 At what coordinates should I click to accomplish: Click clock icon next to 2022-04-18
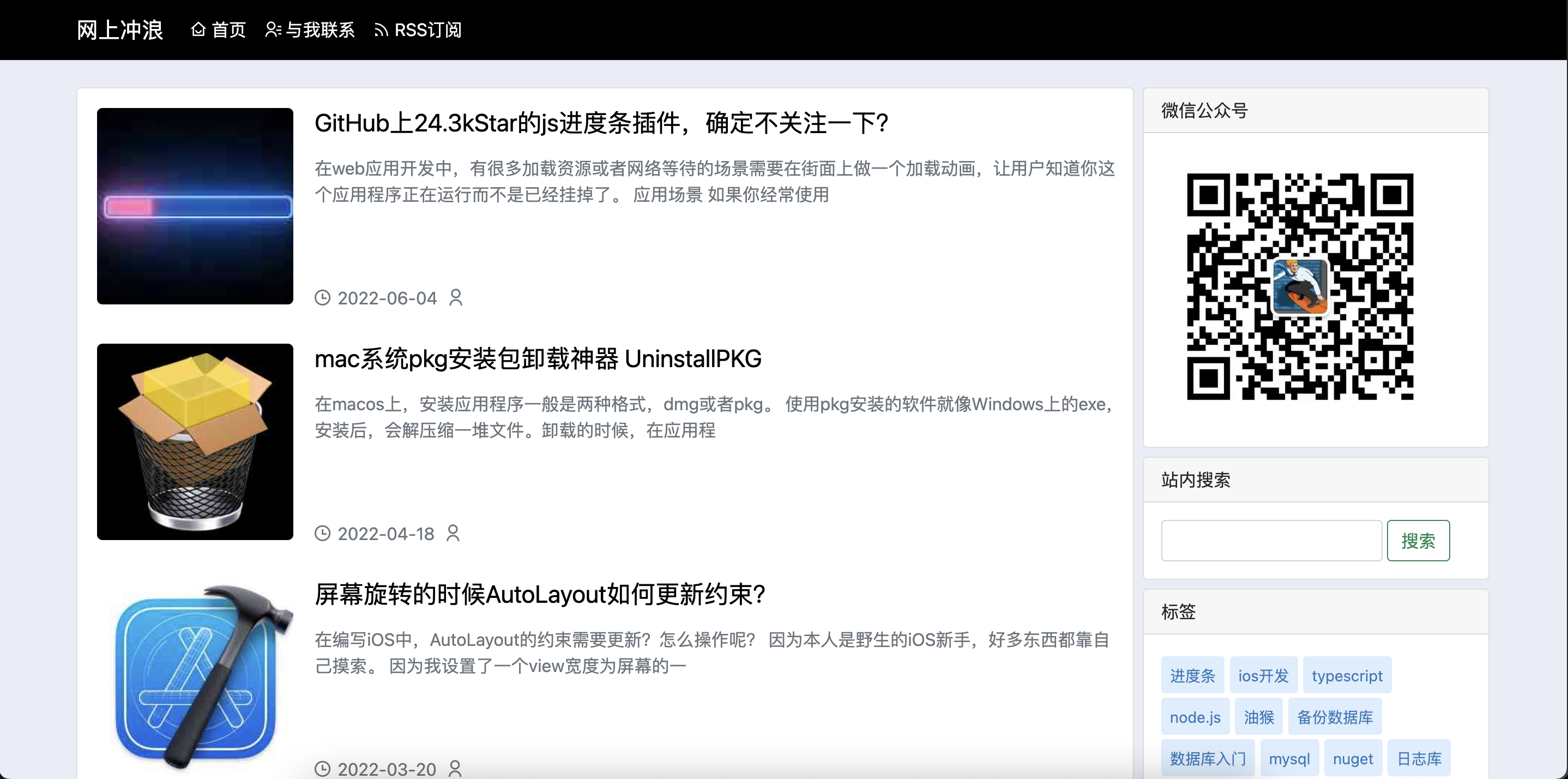[322, 534]
